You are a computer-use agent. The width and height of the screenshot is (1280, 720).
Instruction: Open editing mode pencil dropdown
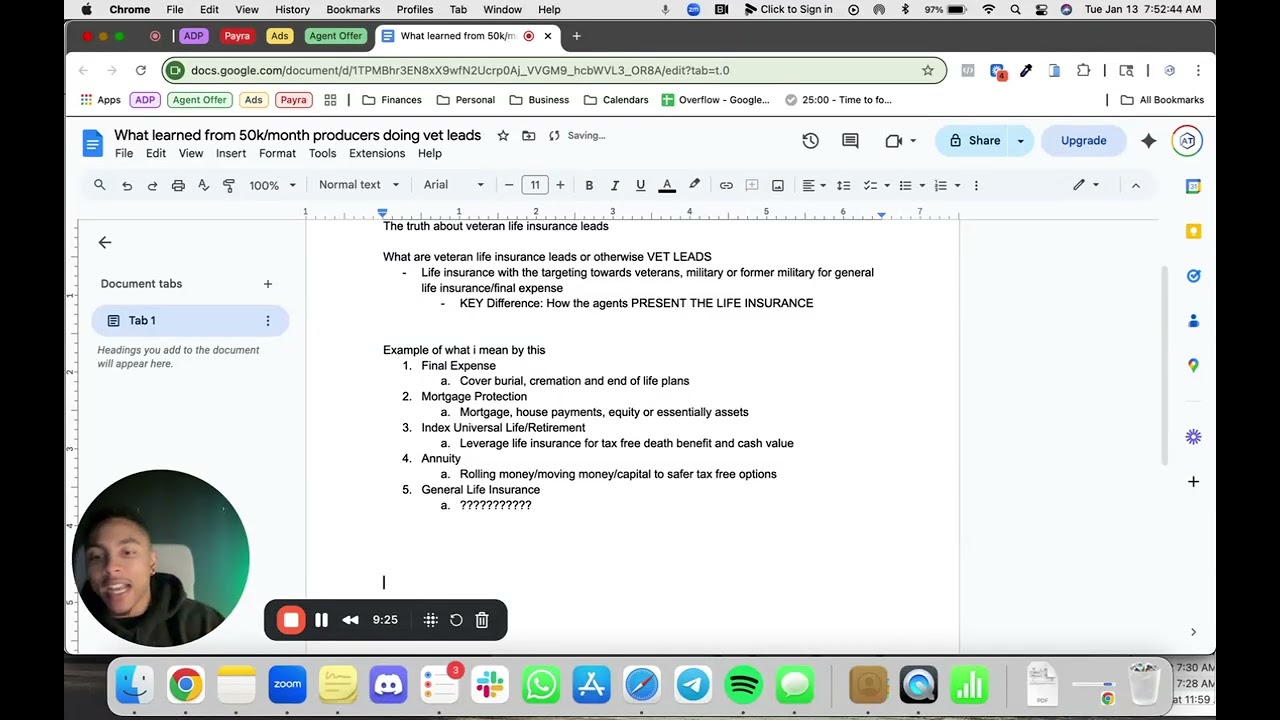[1086, 185]
